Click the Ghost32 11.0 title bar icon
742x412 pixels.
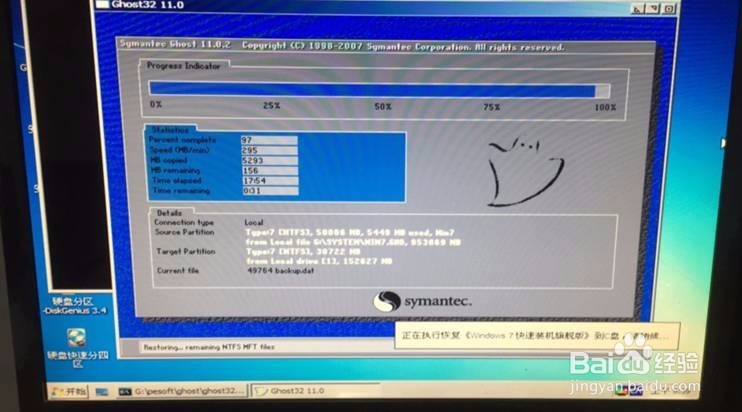(x=102, y=5)
